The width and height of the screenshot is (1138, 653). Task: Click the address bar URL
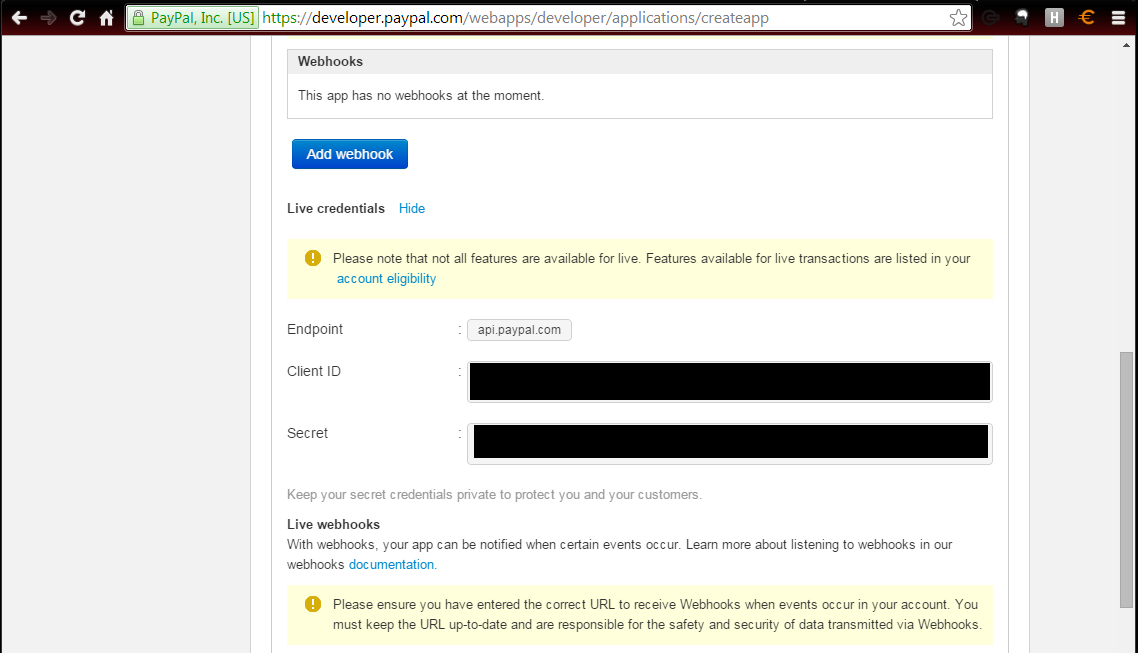(x=515, y=17)
